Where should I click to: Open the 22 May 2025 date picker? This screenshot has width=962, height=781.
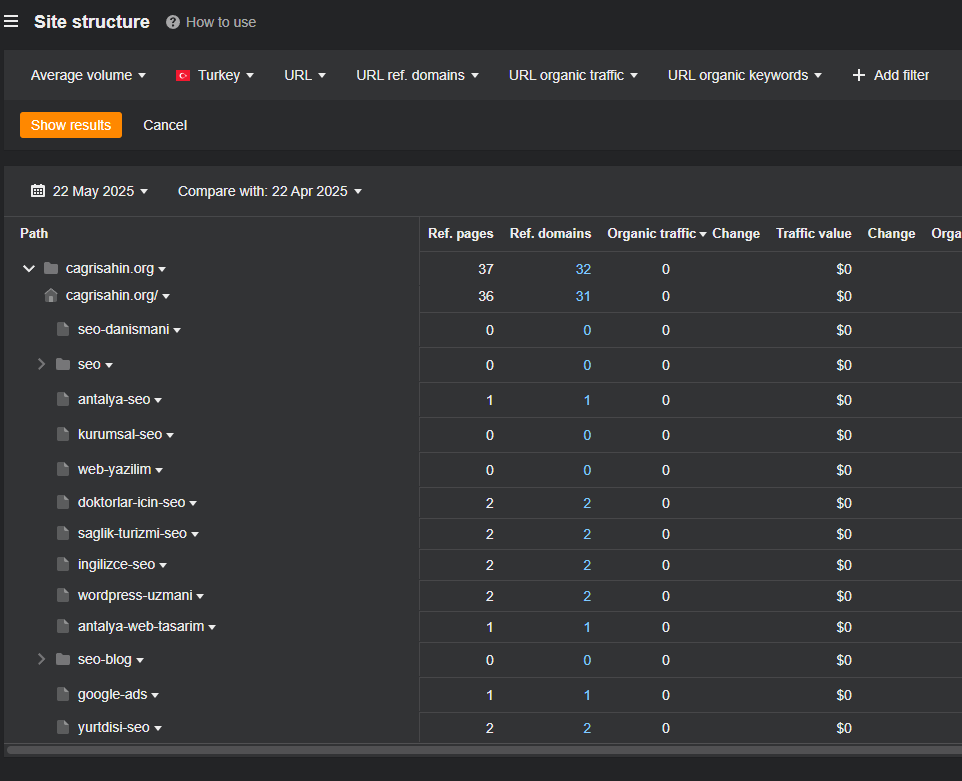click(x=90, y=191)
